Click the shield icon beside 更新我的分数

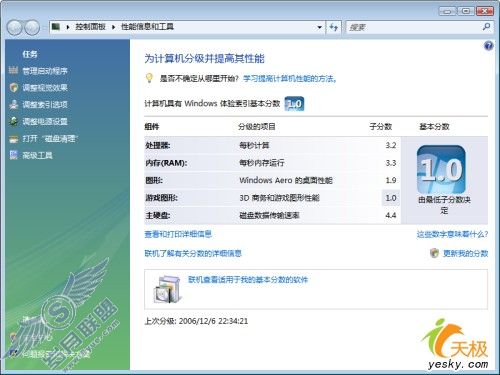[x=434, y=253]
